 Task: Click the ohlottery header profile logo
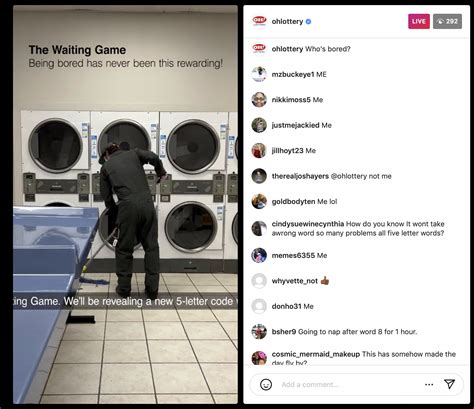259,21
